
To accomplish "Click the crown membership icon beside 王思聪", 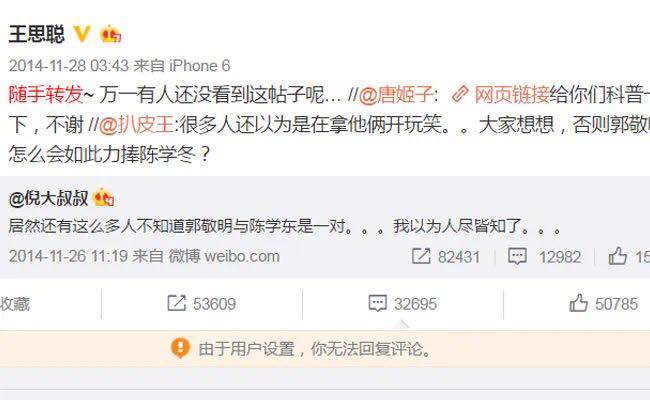I will [x=110, y=34].
